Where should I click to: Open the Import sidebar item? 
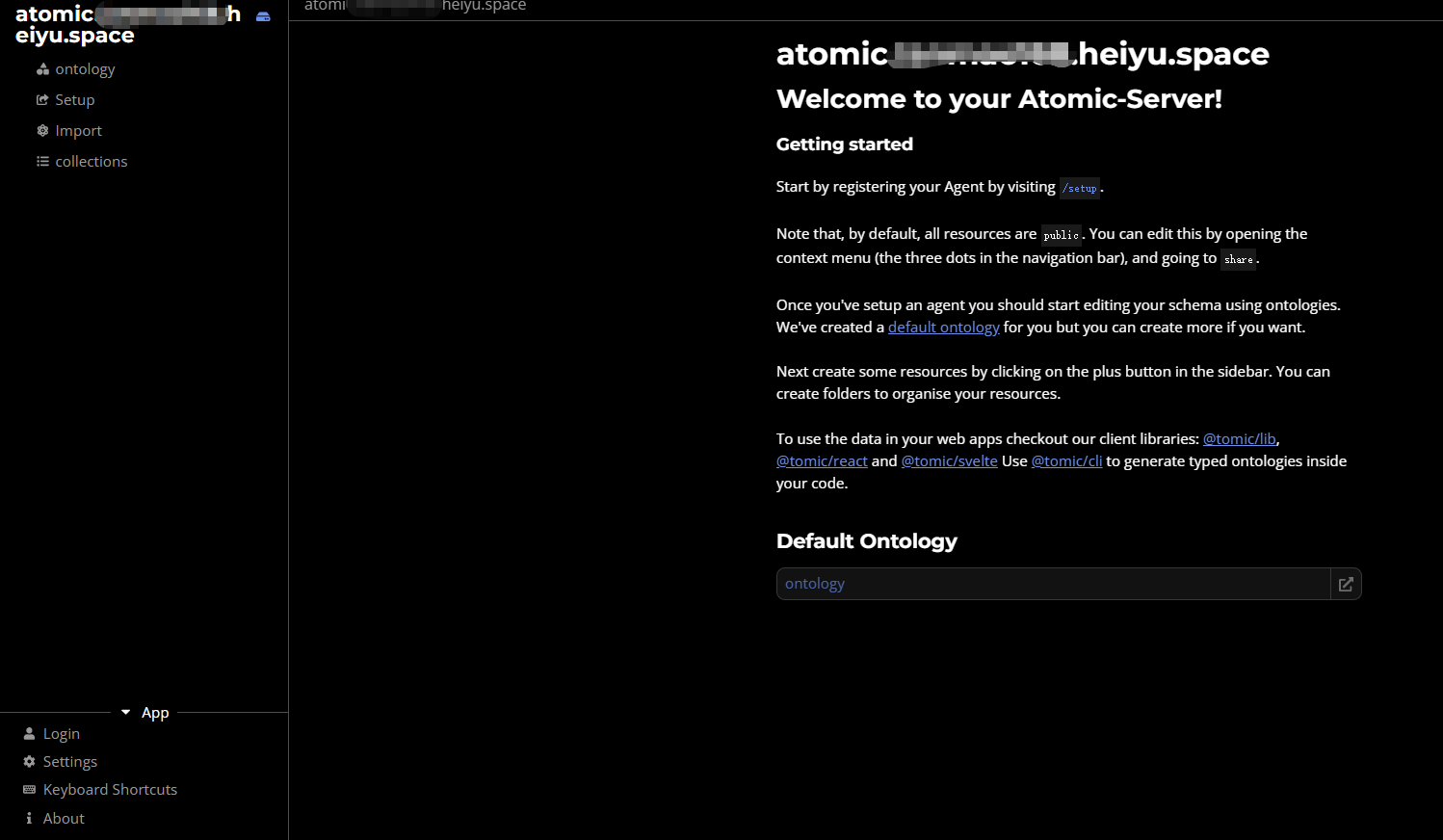coord(78,131)
